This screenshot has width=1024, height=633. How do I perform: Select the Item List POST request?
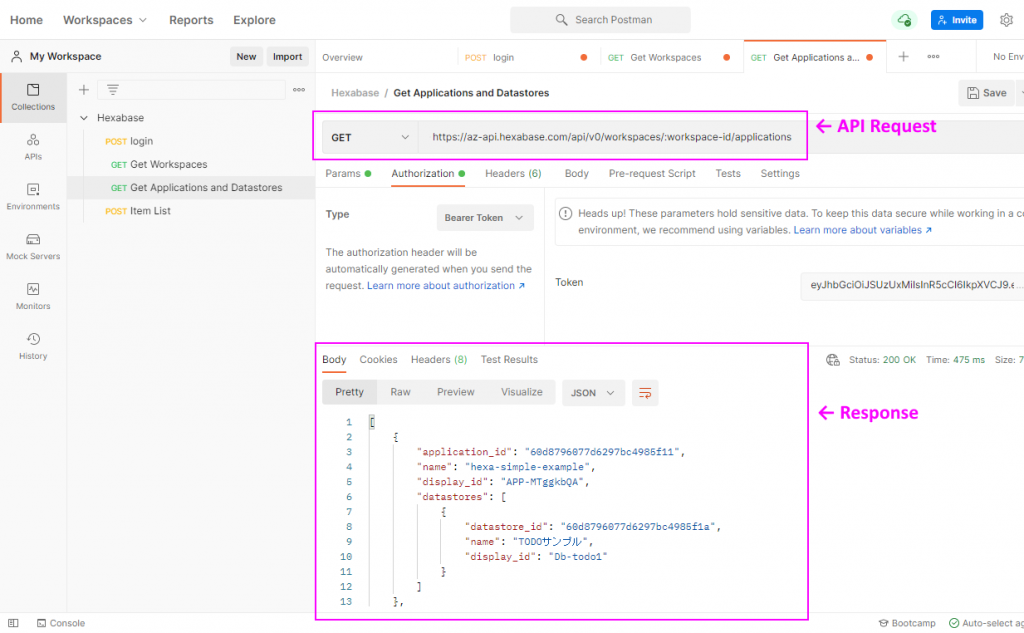(x=150, y=211)
